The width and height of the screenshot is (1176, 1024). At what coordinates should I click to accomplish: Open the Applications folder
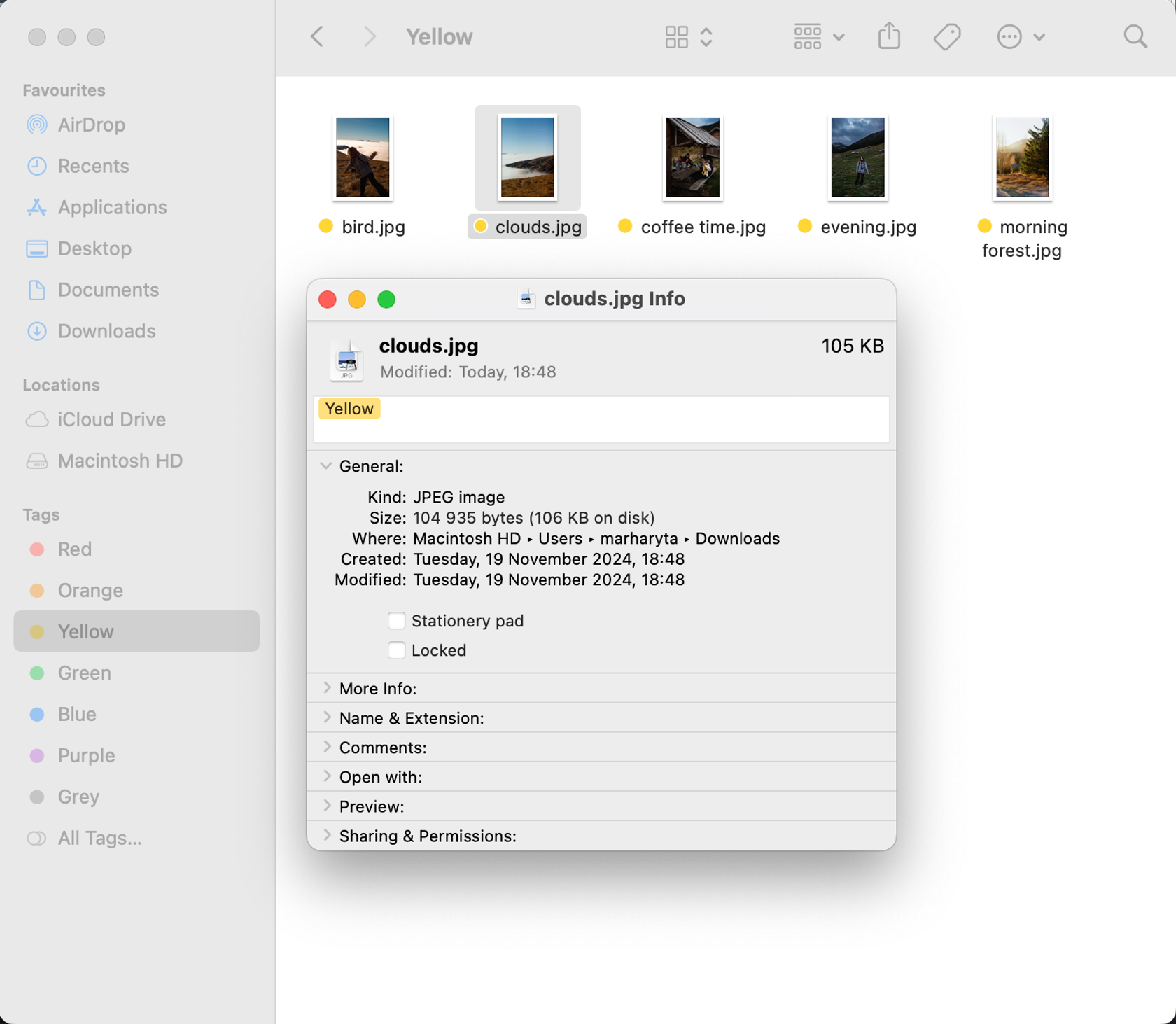(x=112, y=207)
